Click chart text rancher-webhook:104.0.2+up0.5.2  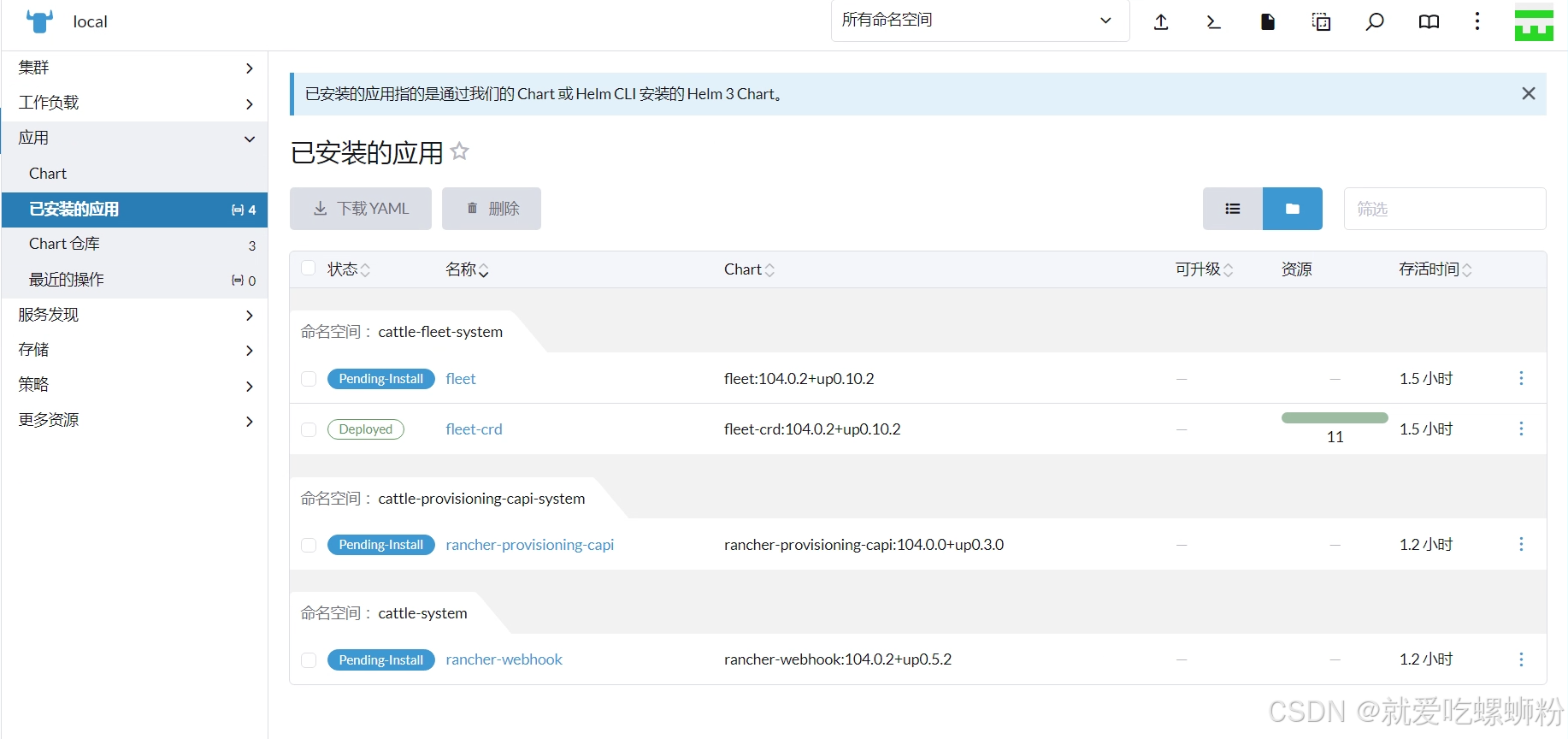pyautogui.click(x=838, y=659)
